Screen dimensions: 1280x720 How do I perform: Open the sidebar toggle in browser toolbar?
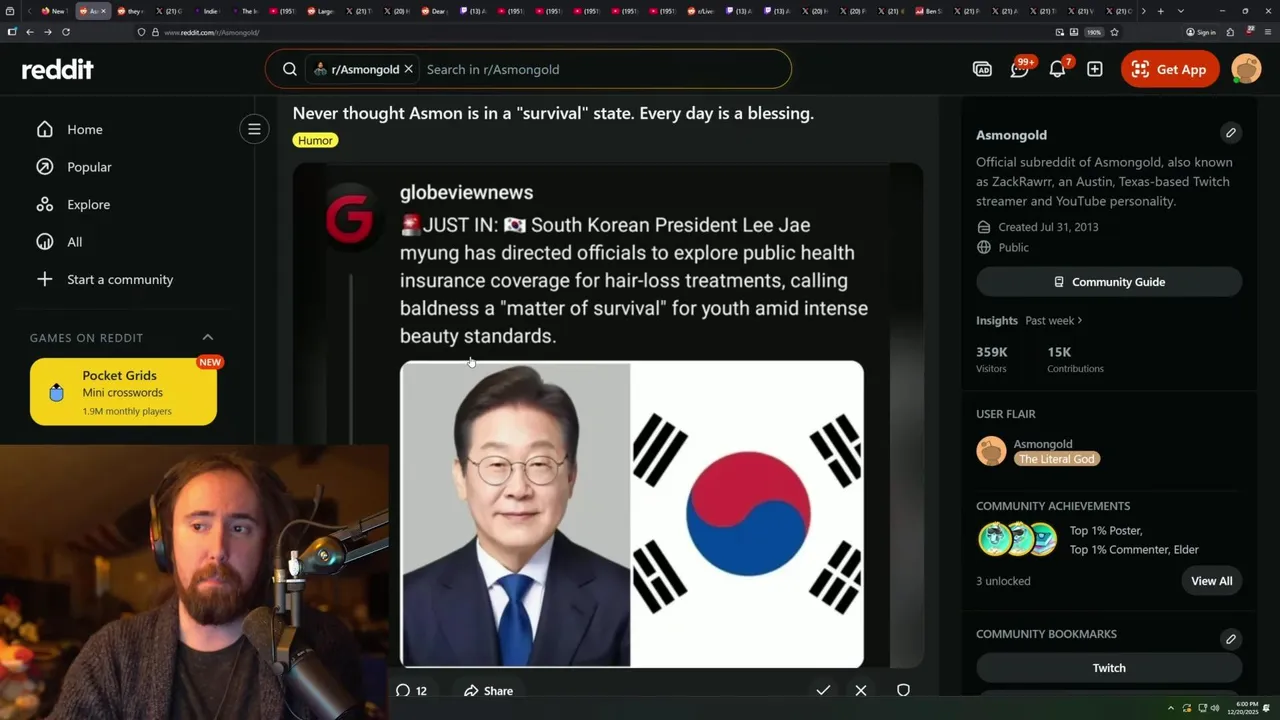tap(12, 32)
